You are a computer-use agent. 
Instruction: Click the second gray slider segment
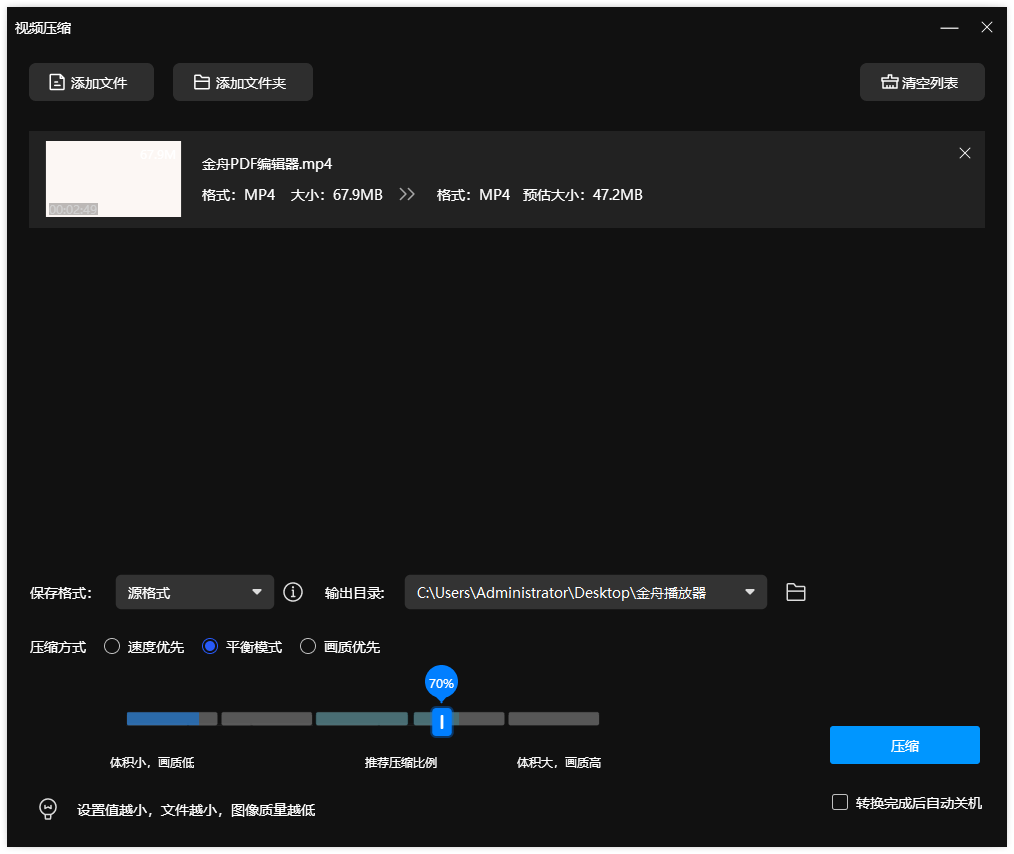point(266,719)
